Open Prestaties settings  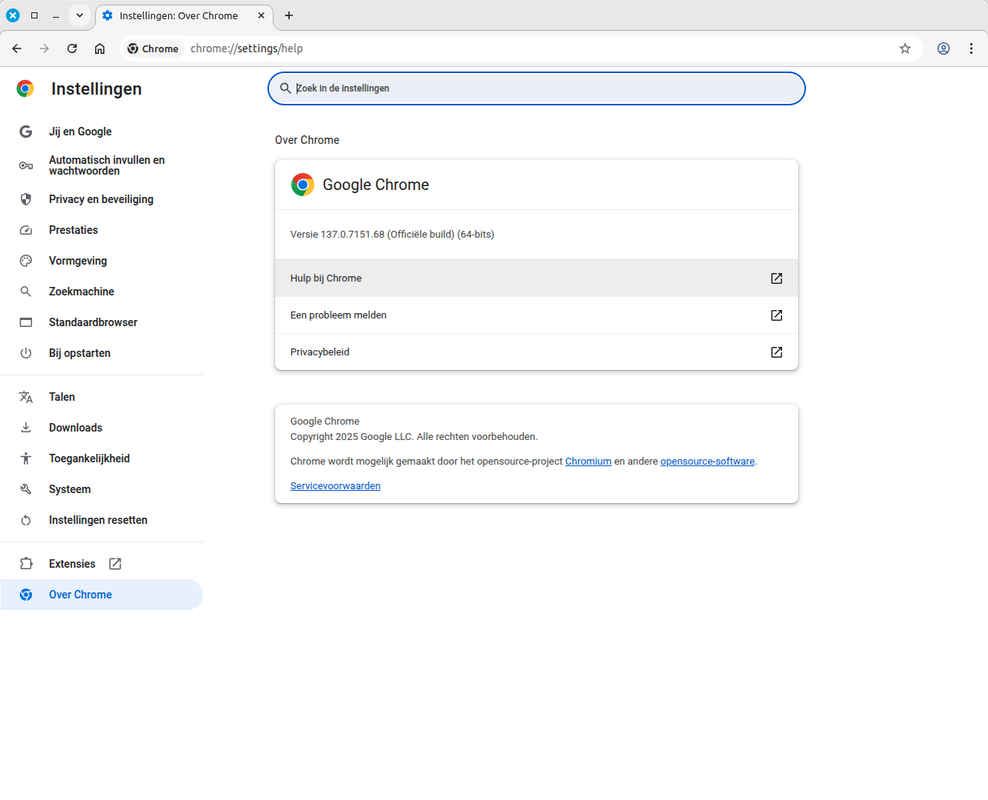pyautogui.click(x=101, y=230)
